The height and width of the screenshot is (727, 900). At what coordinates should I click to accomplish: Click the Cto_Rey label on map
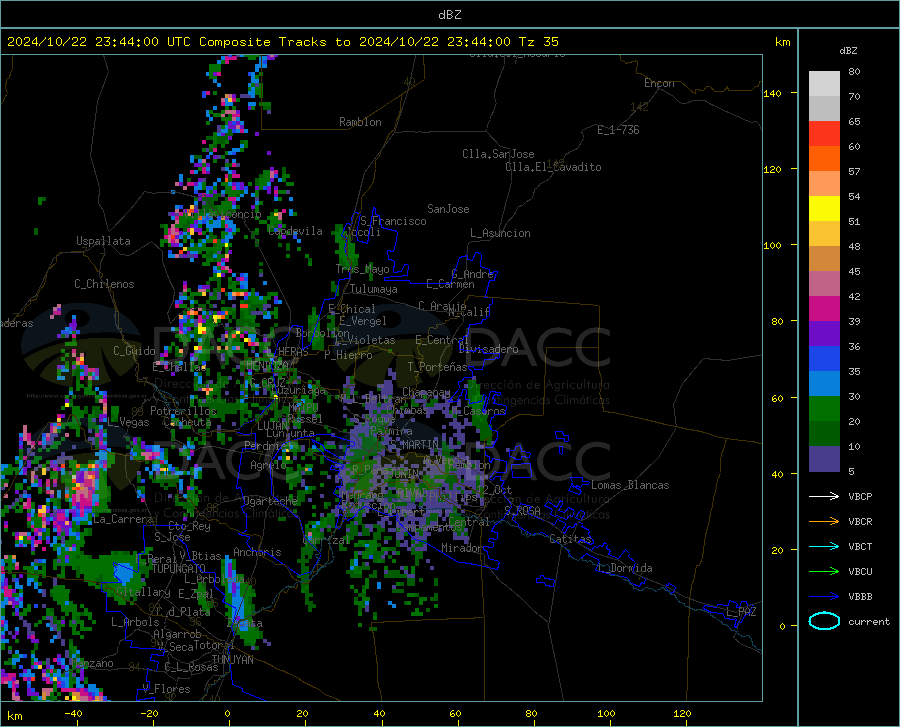(189, 526)
